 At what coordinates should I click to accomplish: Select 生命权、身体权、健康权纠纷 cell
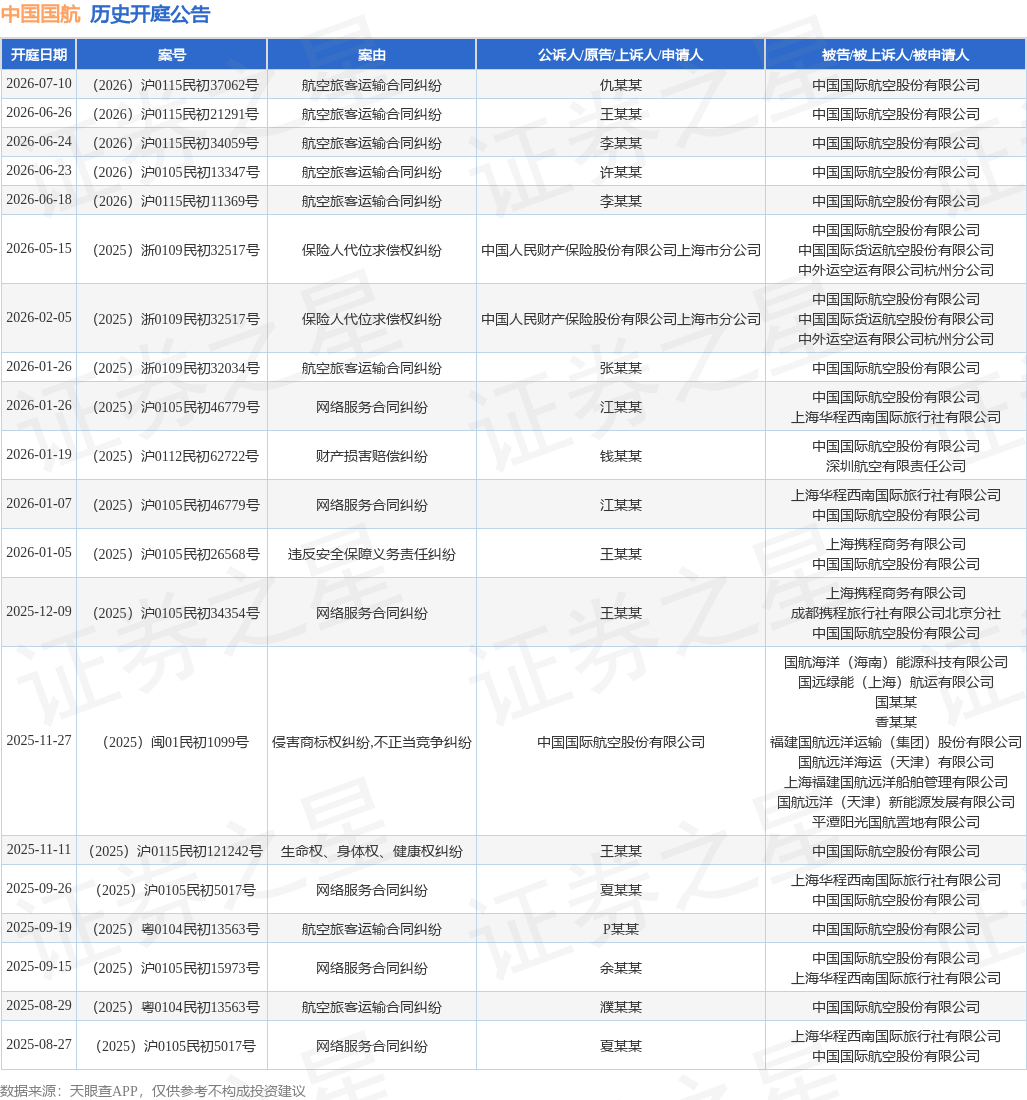[x=372, y=851]
